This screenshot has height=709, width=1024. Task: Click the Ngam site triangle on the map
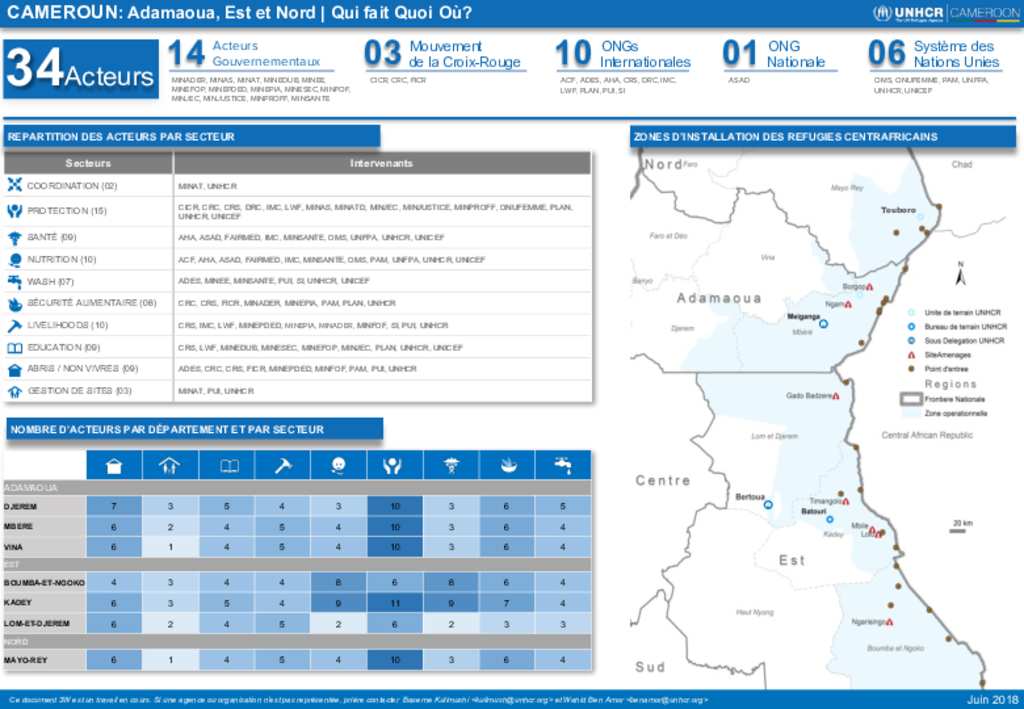[848, 304]
